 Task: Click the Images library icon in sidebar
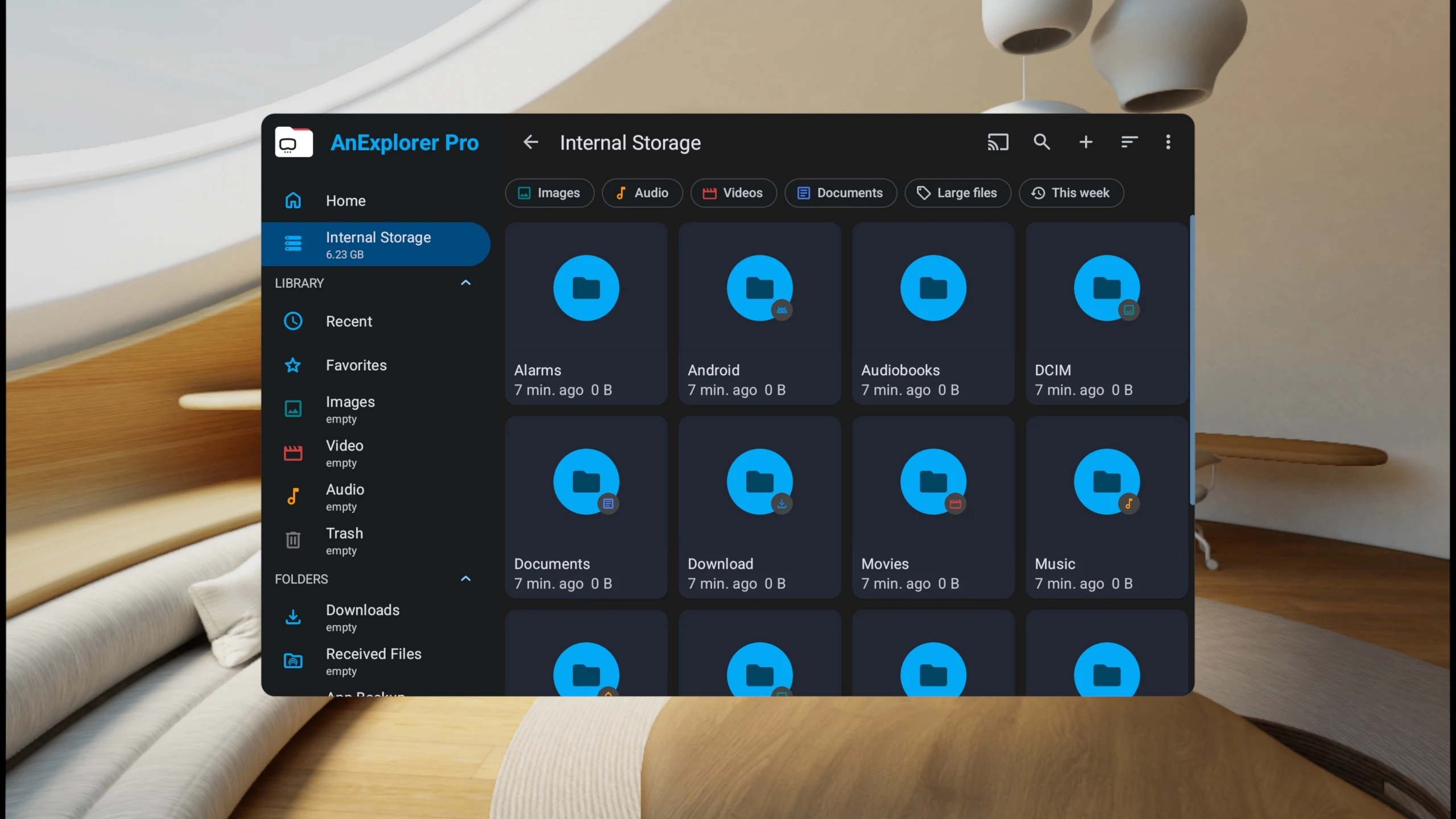[x=293, y=409]
